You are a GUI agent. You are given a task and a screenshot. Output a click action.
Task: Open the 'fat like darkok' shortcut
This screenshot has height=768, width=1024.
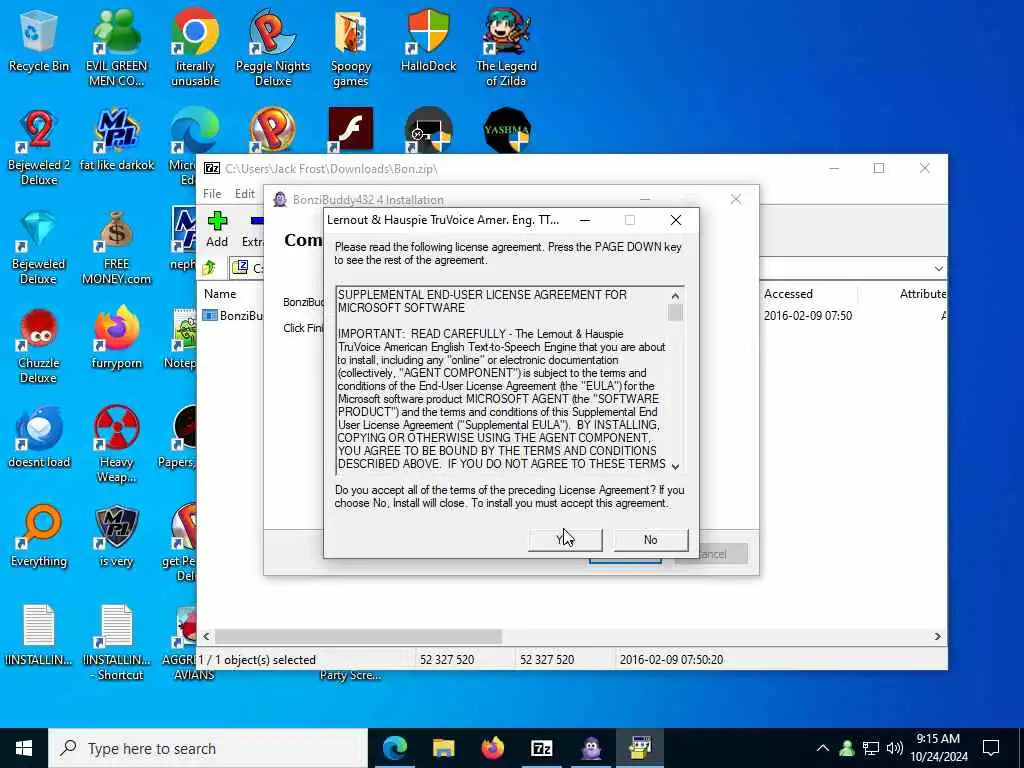pos(116,140)
